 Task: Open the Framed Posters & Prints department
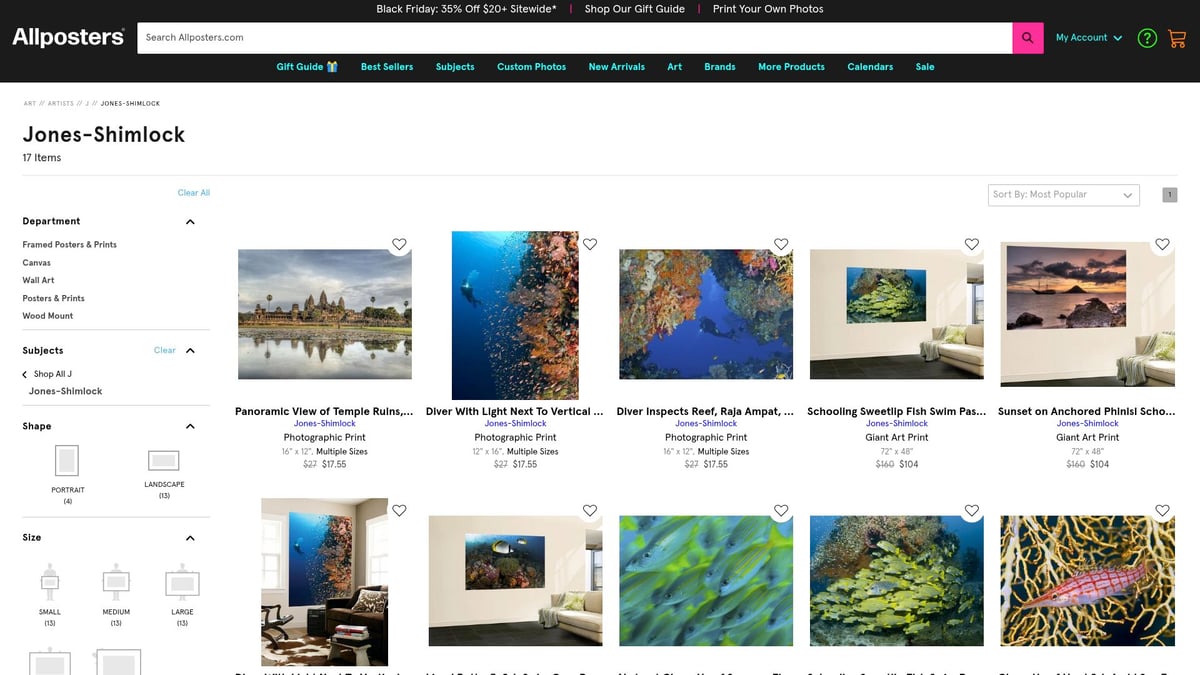point(70,245)
